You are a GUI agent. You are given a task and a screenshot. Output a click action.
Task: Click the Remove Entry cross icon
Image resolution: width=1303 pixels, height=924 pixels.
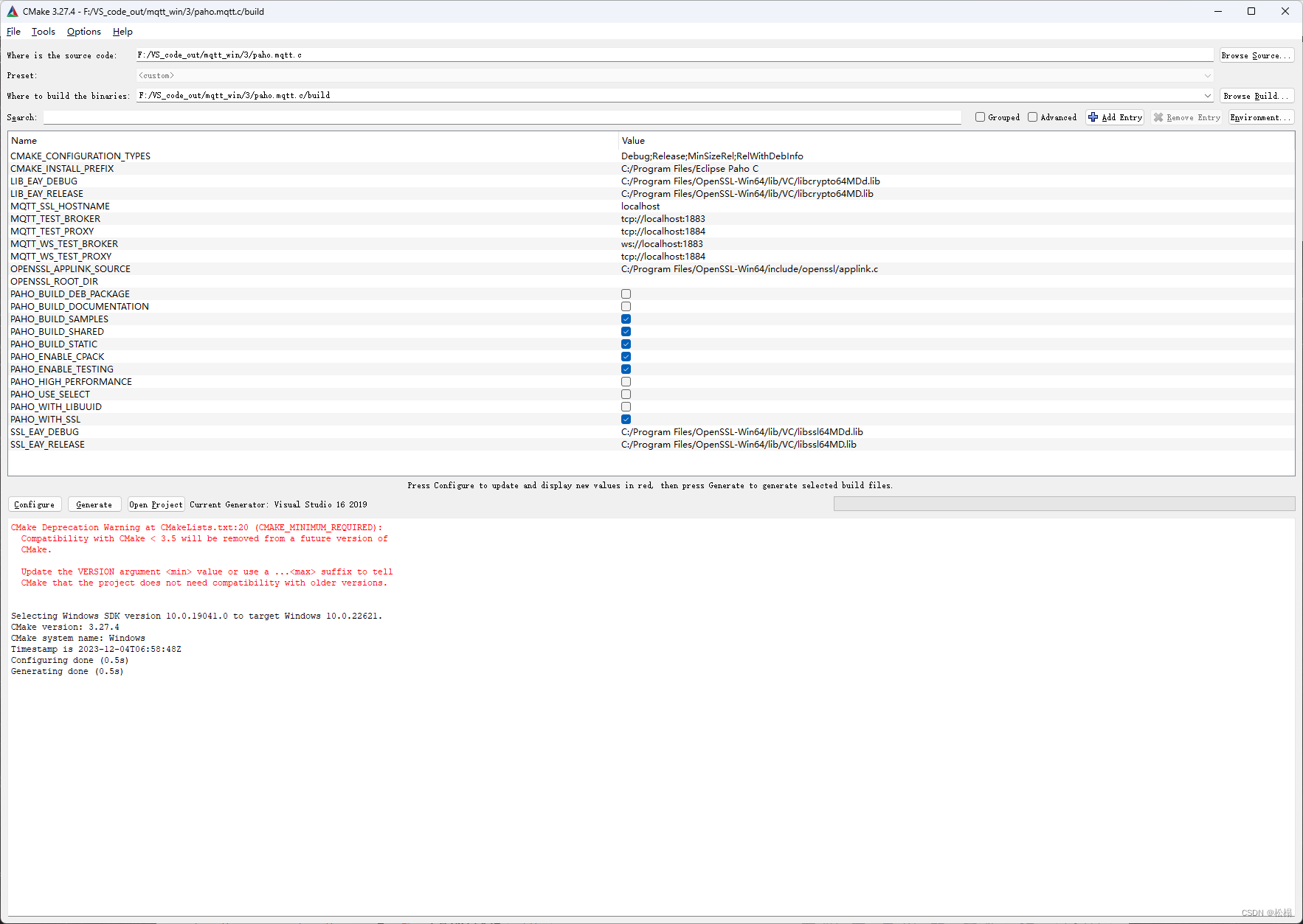tap(1159, 117)
